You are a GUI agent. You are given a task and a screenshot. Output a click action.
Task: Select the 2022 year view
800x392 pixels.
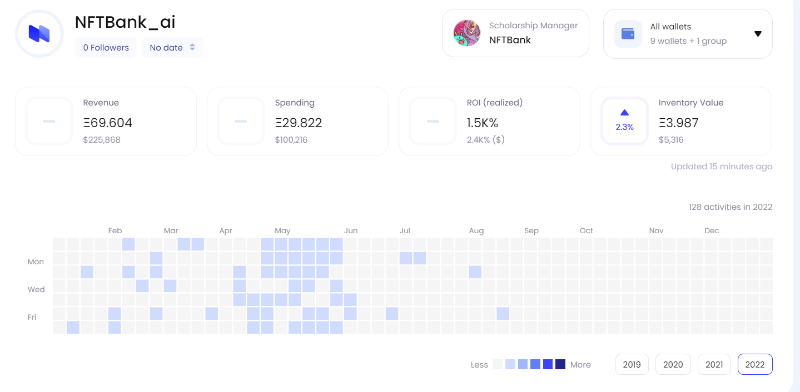755,364
